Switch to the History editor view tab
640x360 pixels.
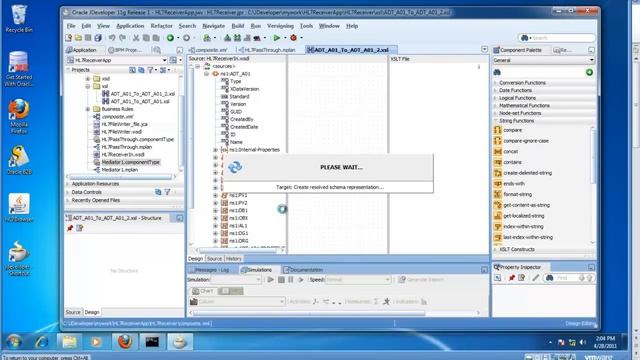point(233,259)
